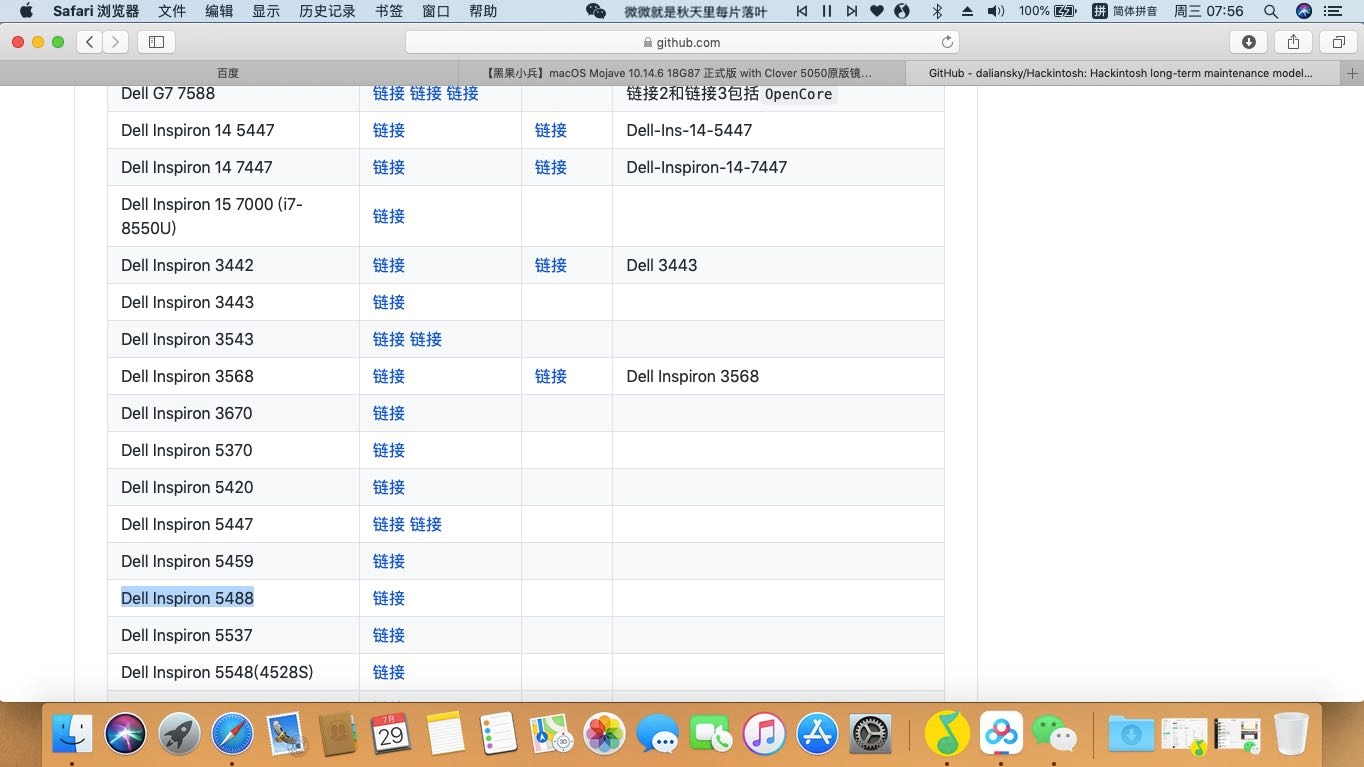Pause music from the menu bar
The width and height of the screenshot is (1364, 767).
[827, 11]
